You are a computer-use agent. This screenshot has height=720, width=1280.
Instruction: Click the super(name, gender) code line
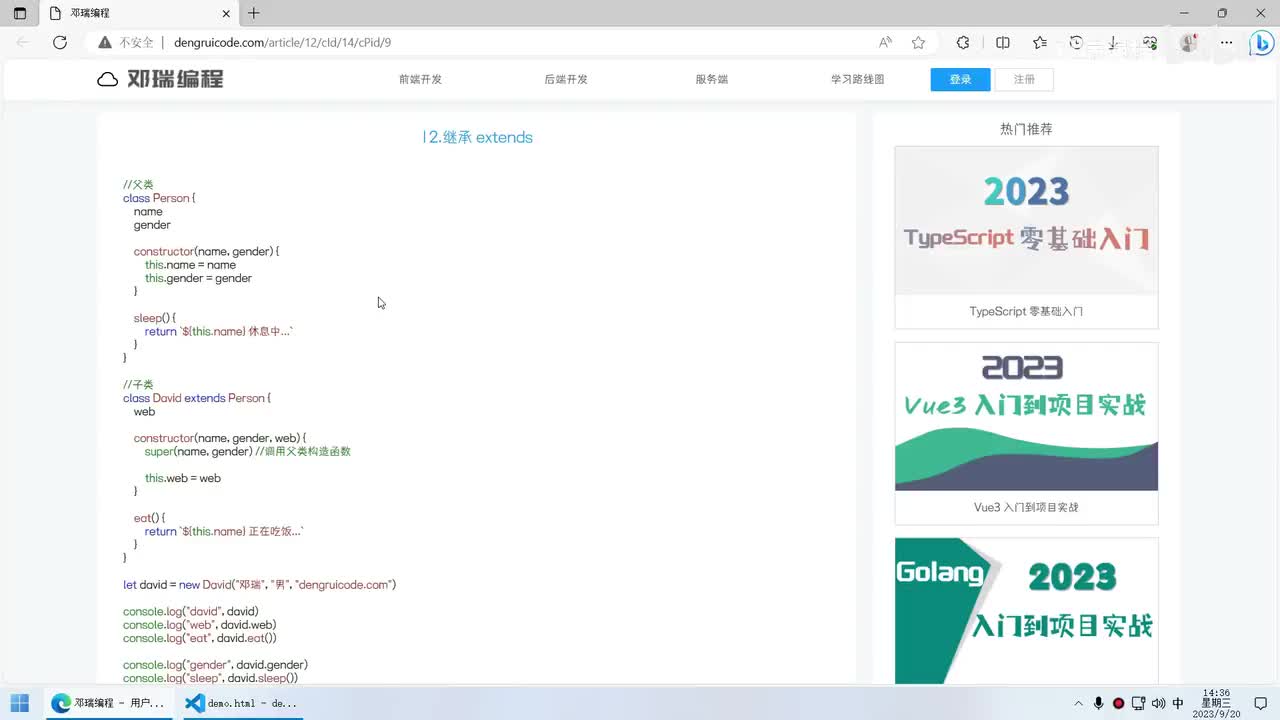point(247,451)
